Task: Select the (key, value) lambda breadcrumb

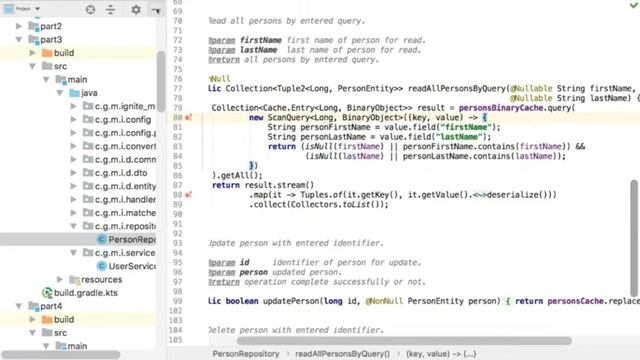Action: coord(441,354)
